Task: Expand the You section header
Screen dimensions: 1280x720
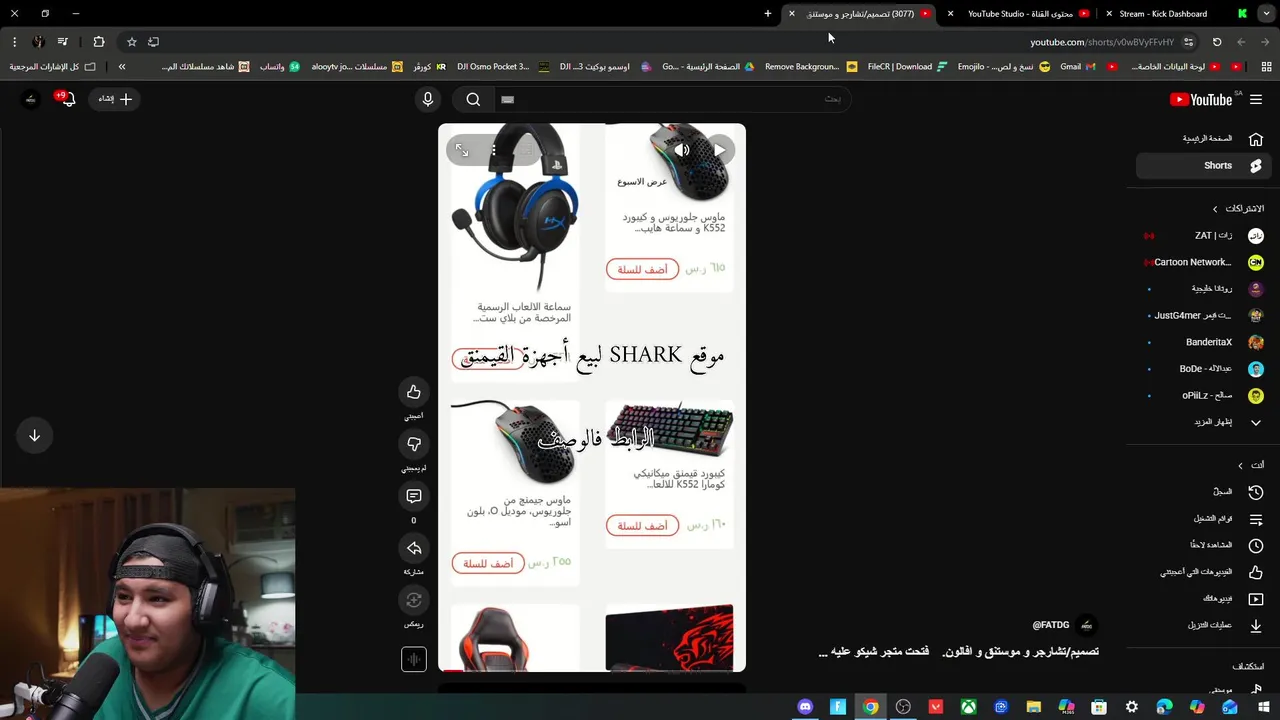Action: tap(1250, 465)
